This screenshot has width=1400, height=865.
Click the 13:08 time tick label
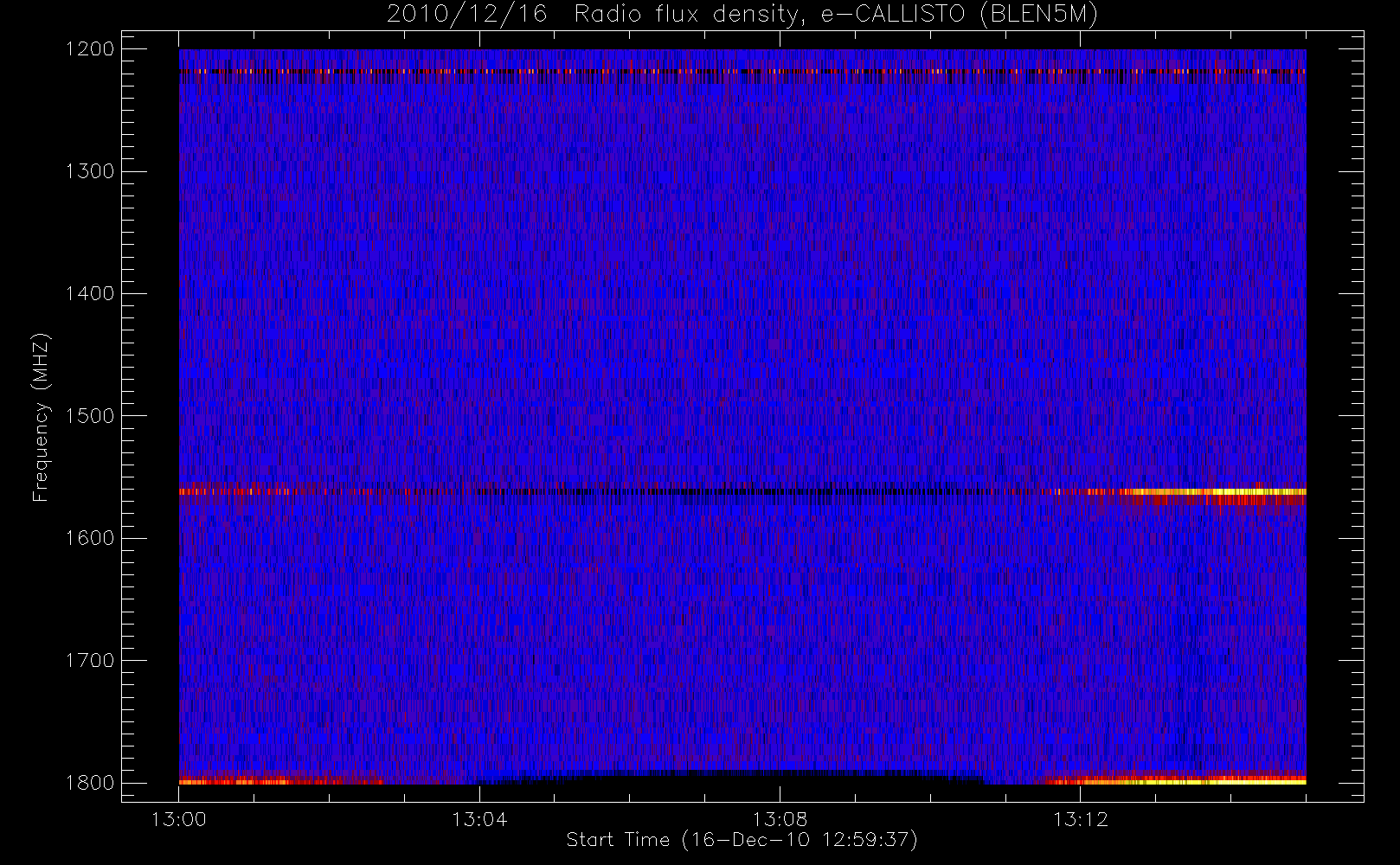(780, 819)
